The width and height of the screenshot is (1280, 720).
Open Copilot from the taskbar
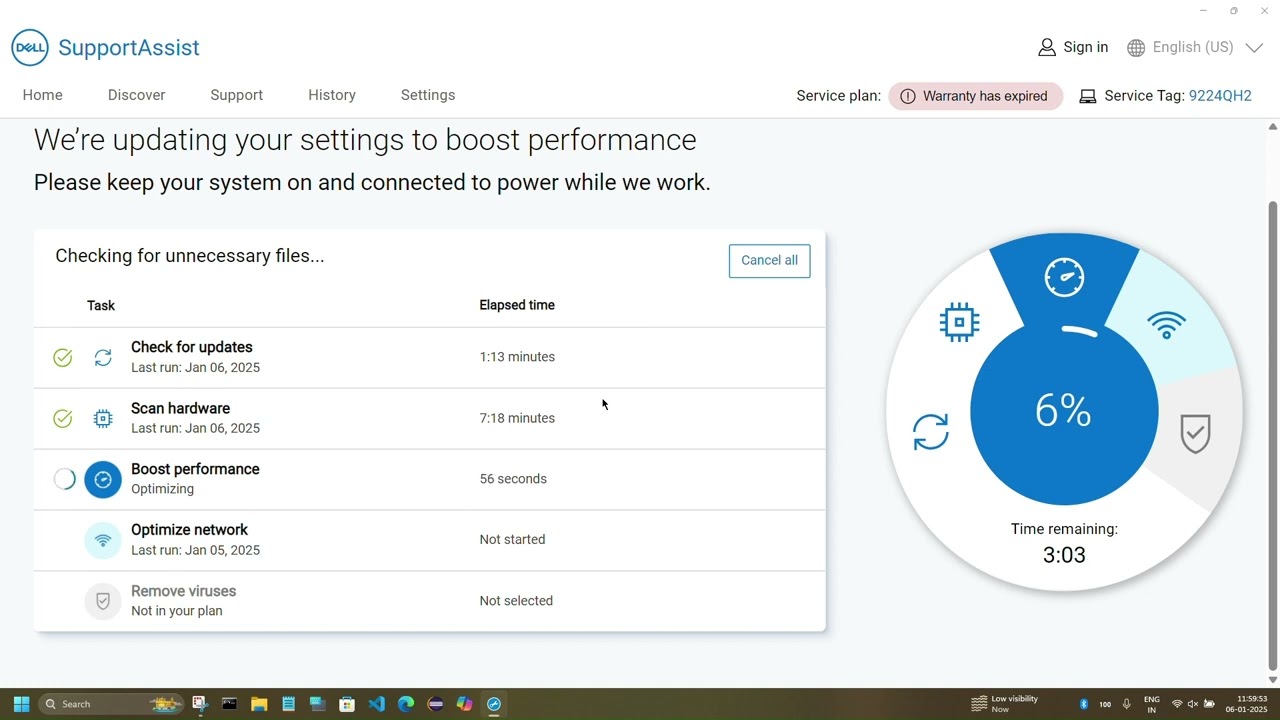pyautogui.click(x=464, y=704)
